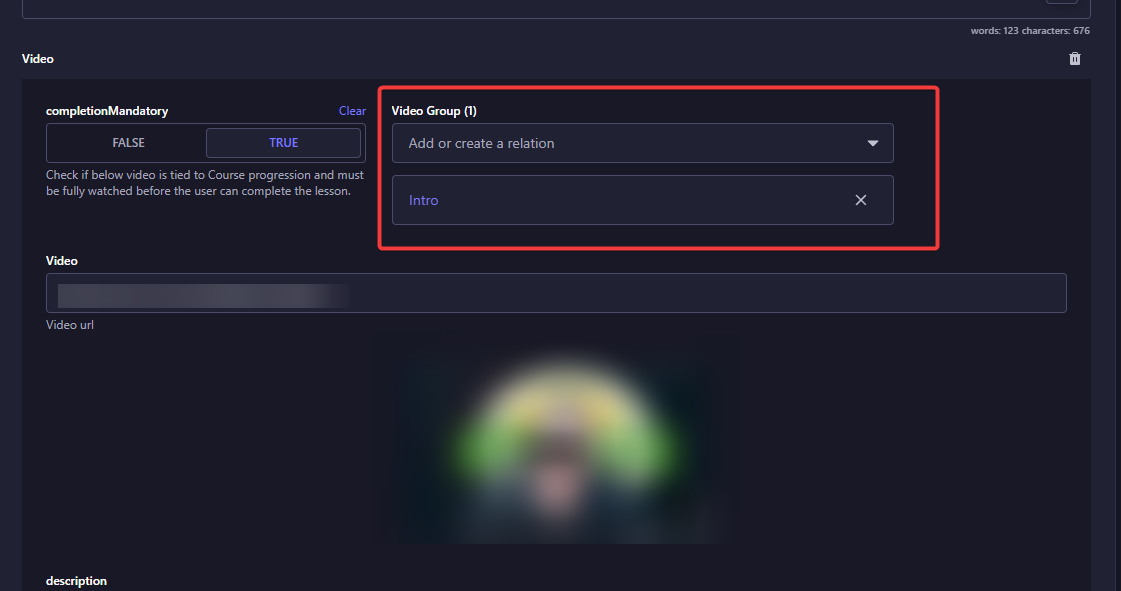Click the blurred video preview thumbnail
The width and height of the screenshot is (1121, 591).
(x=562, y=439)
